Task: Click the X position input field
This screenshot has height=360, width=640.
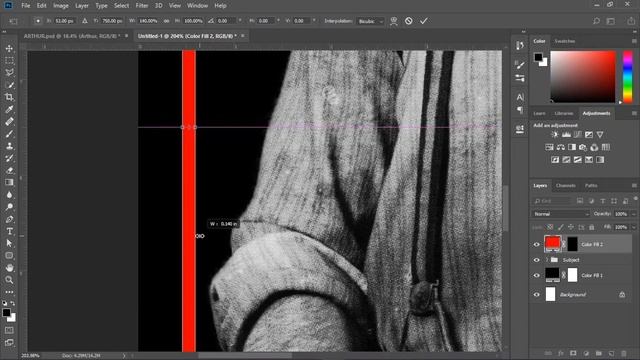Action: tap(64, 21)
